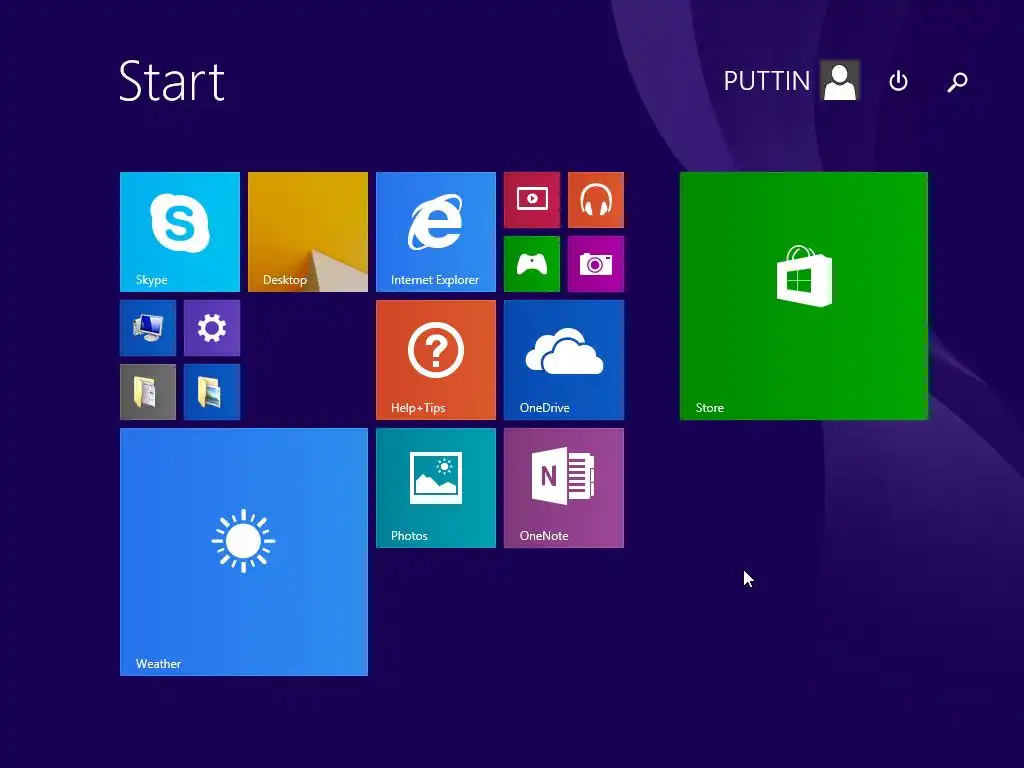Open the Video tile
The width and height of the screenshot is (1024, 768).
[x=532, y=200]
